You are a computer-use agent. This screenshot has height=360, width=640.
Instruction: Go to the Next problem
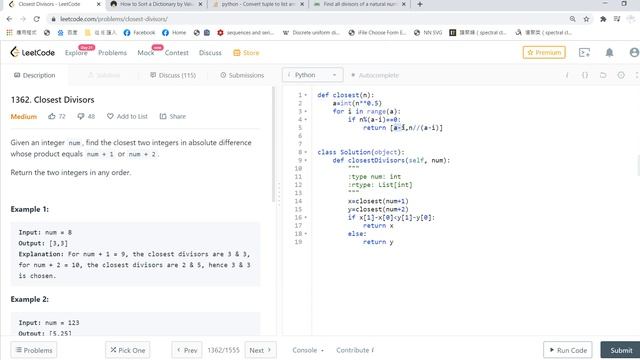(260, 350)
